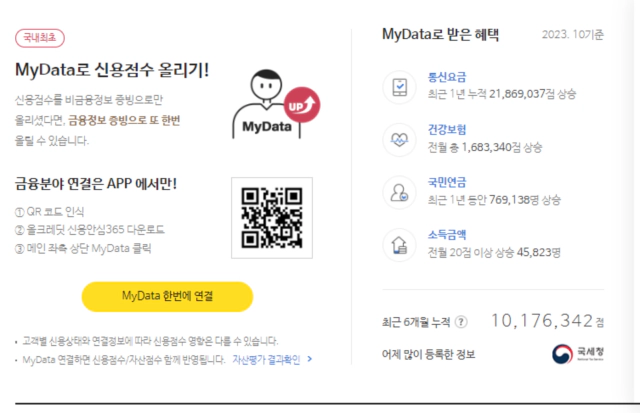
Task: Open the 소득금액 link
Action: [x=447, y=235]
